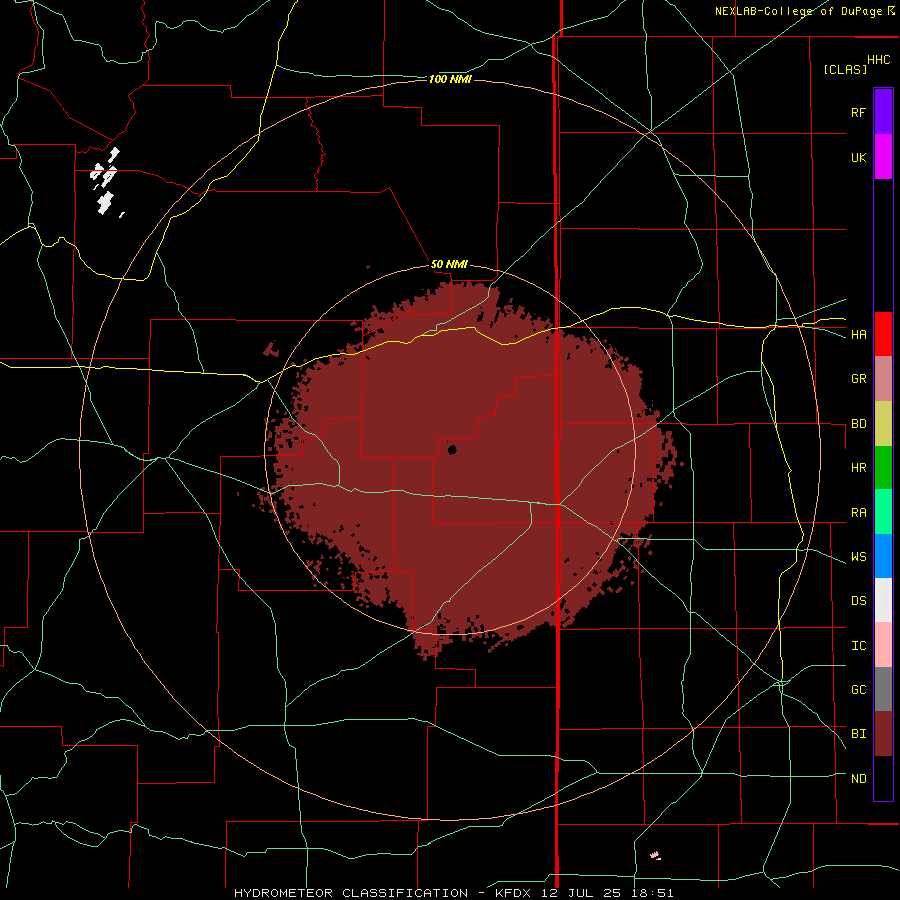Click the white dry-snow echo cluster
900x900 pixels.
pyautogui.click(x=106, y=181)
